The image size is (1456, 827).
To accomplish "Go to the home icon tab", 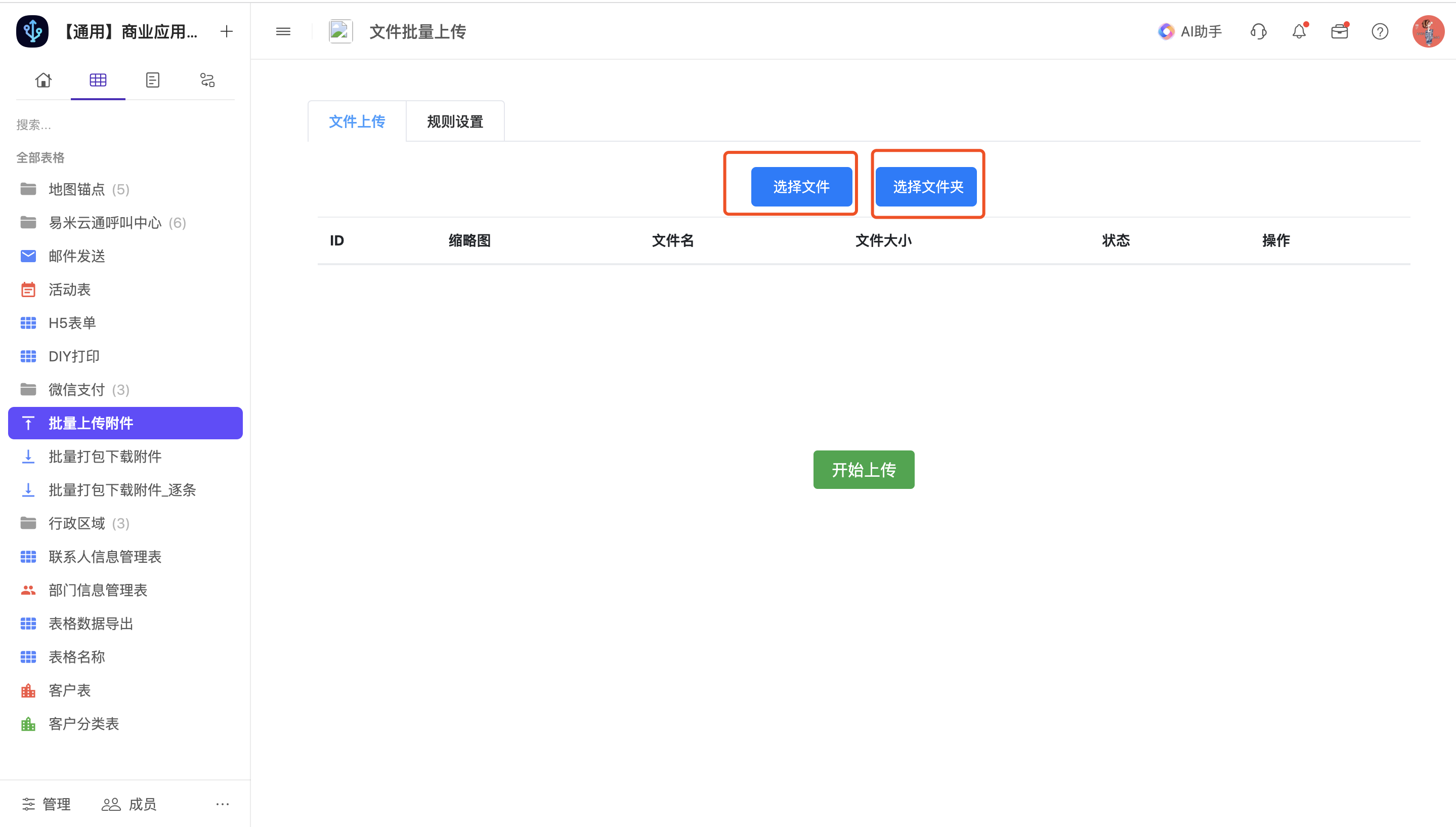I will [43, 80].
